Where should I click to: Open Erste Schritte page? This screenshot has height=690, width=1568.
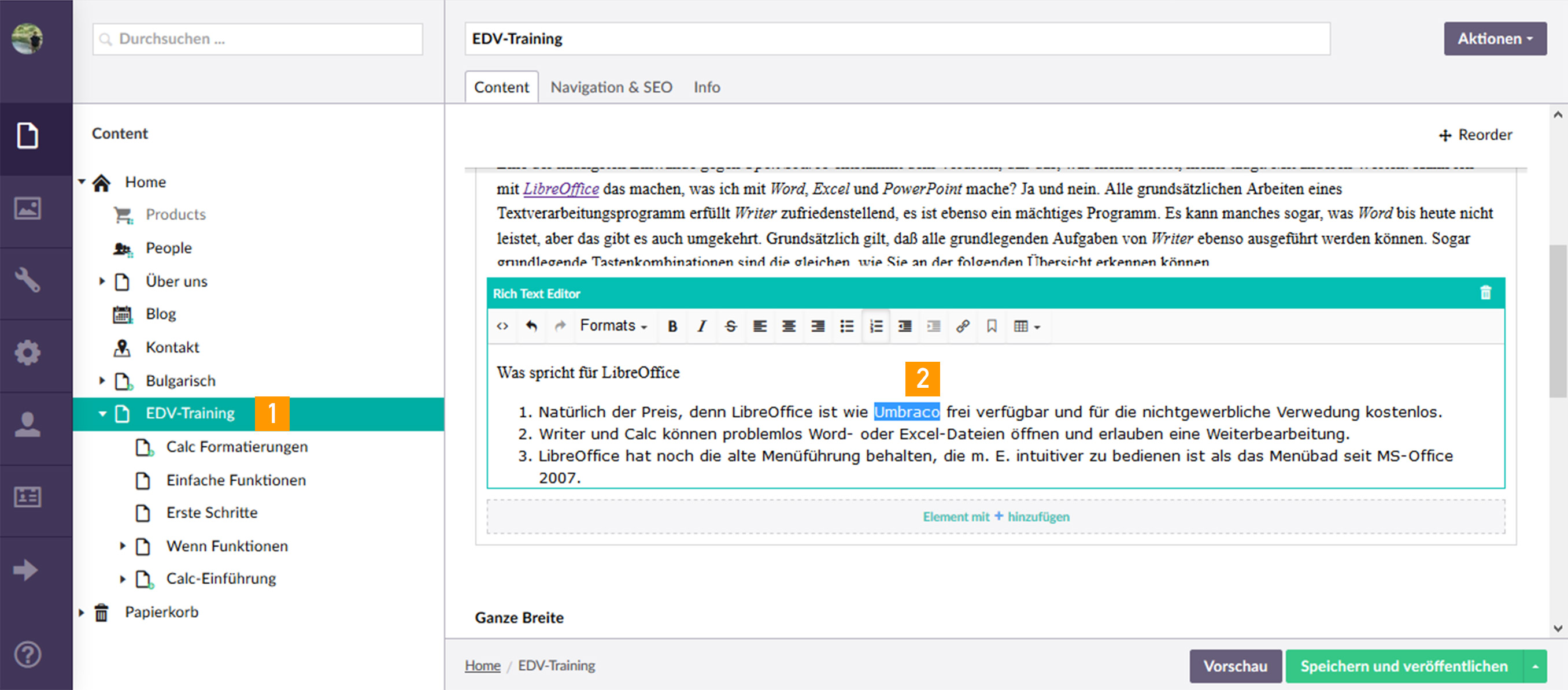coord(212,513)
